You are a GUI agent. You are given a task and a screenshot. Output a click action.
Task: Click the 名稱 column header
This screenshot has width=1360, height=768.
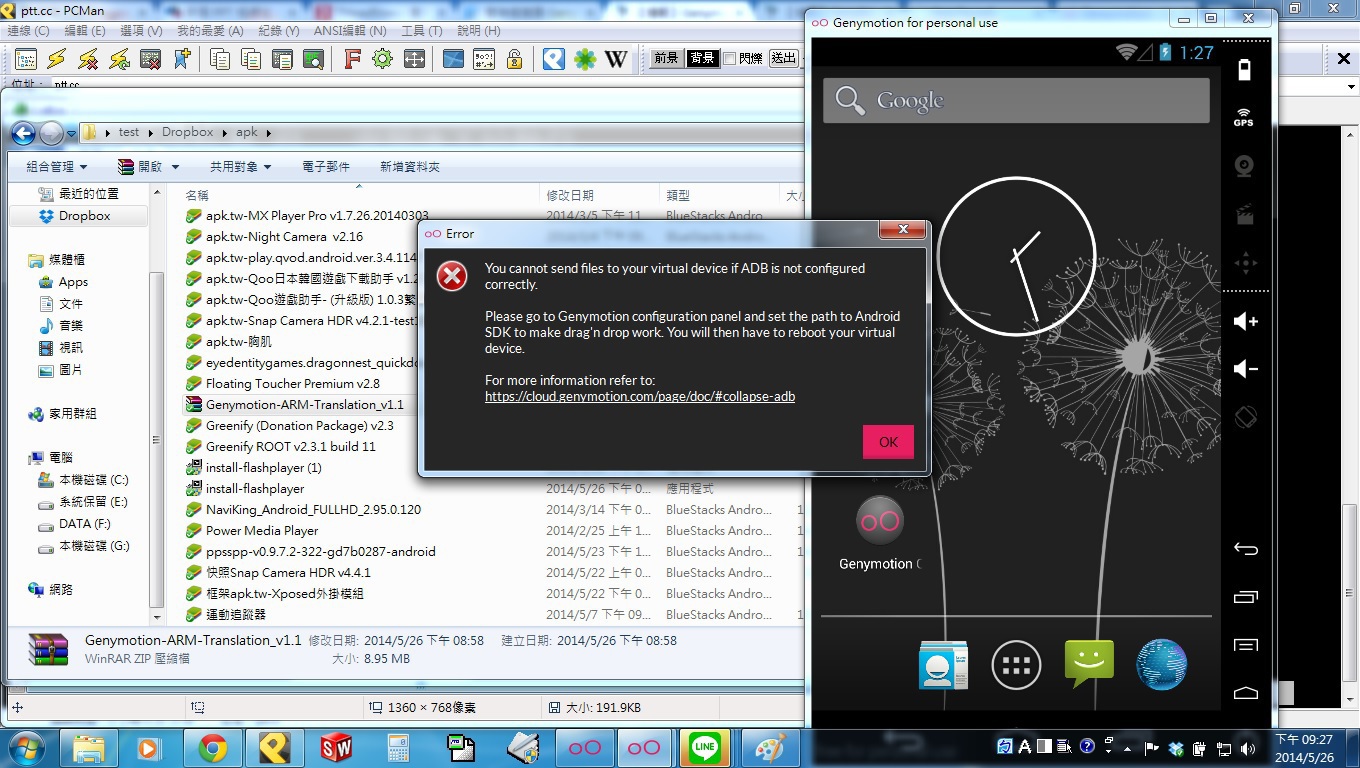tap(197, 195)
